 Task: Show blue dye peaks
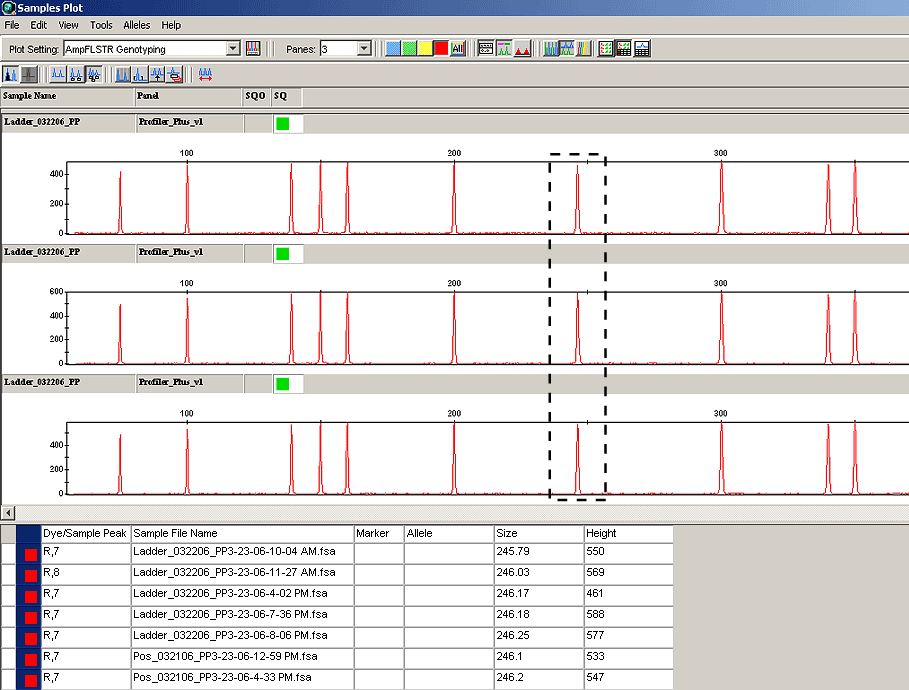pyautogui.click(x=392, y=49)
